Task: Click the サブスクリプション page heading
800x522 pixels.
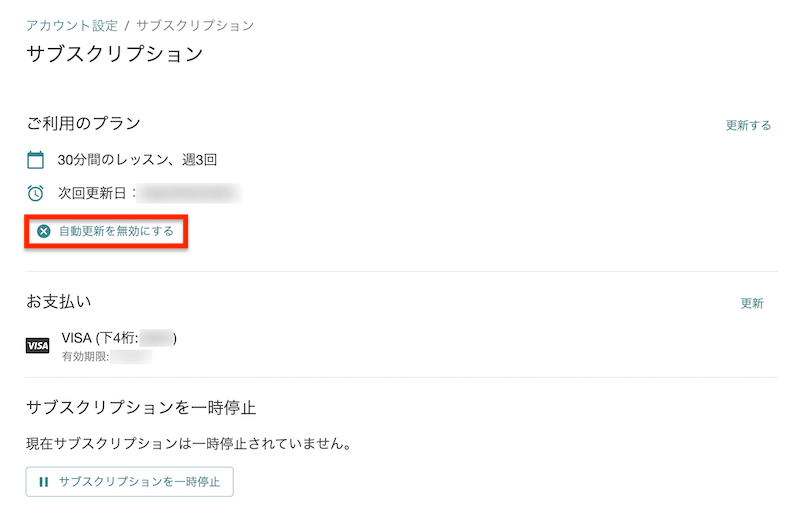Action: 115,54
